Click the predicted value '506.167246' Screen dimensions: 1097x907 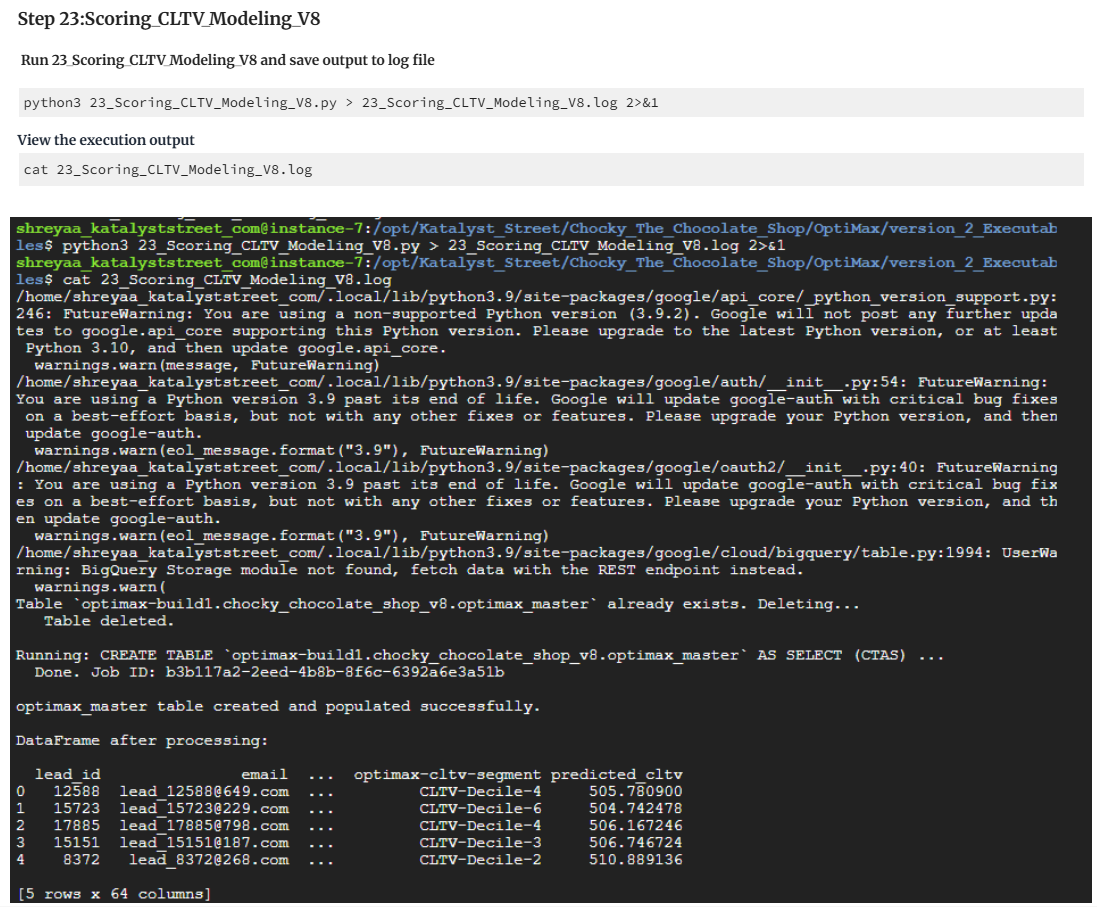point(635,826)
